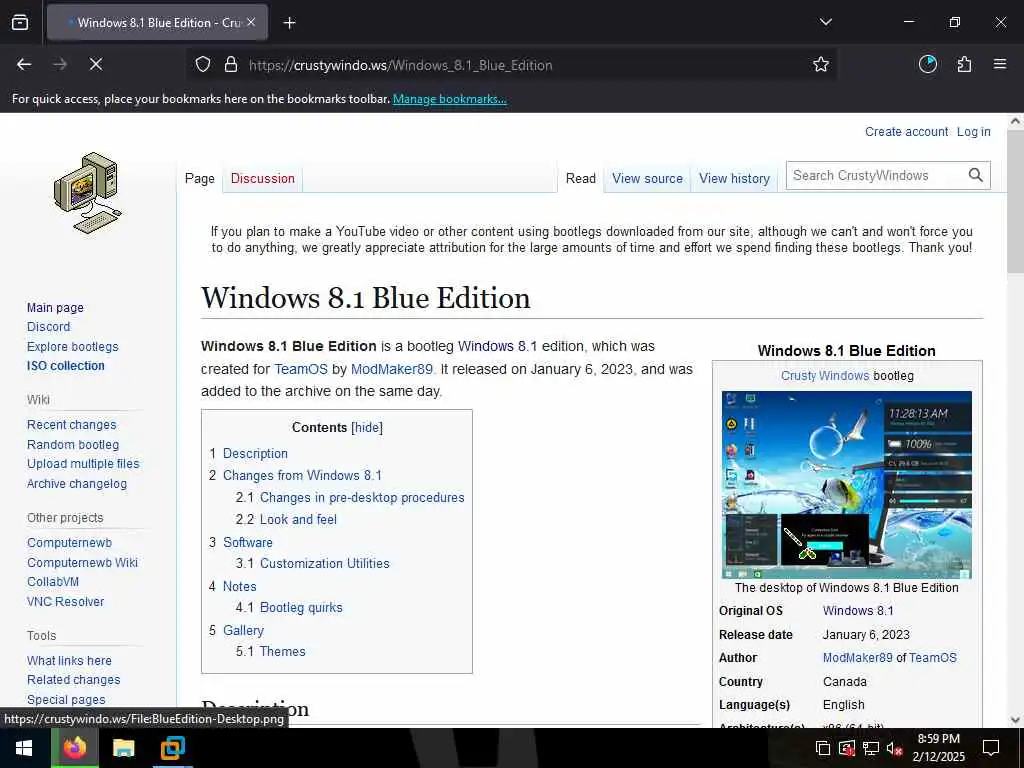Open Recent changes link
Image resolution: width=1024 pixels, height=768 pixels.
tap(72, 424)
